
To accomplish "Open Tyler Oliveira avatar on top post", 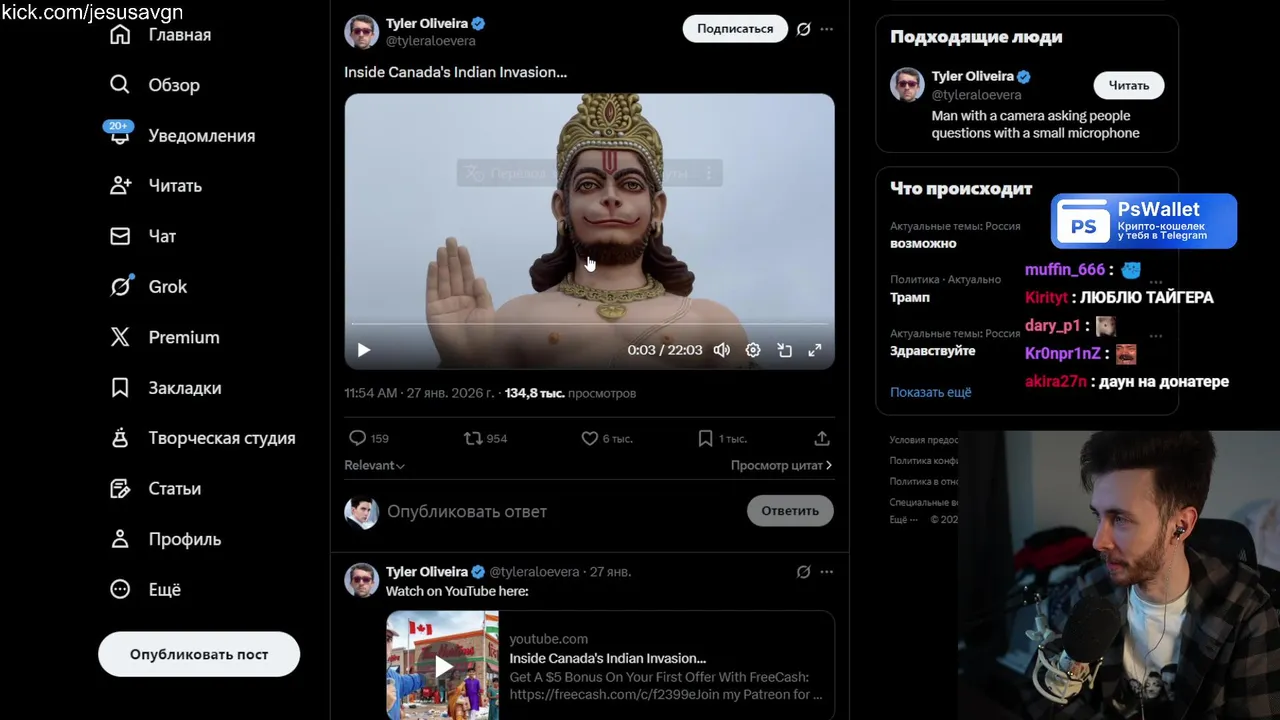I will [x=362, y=31].
